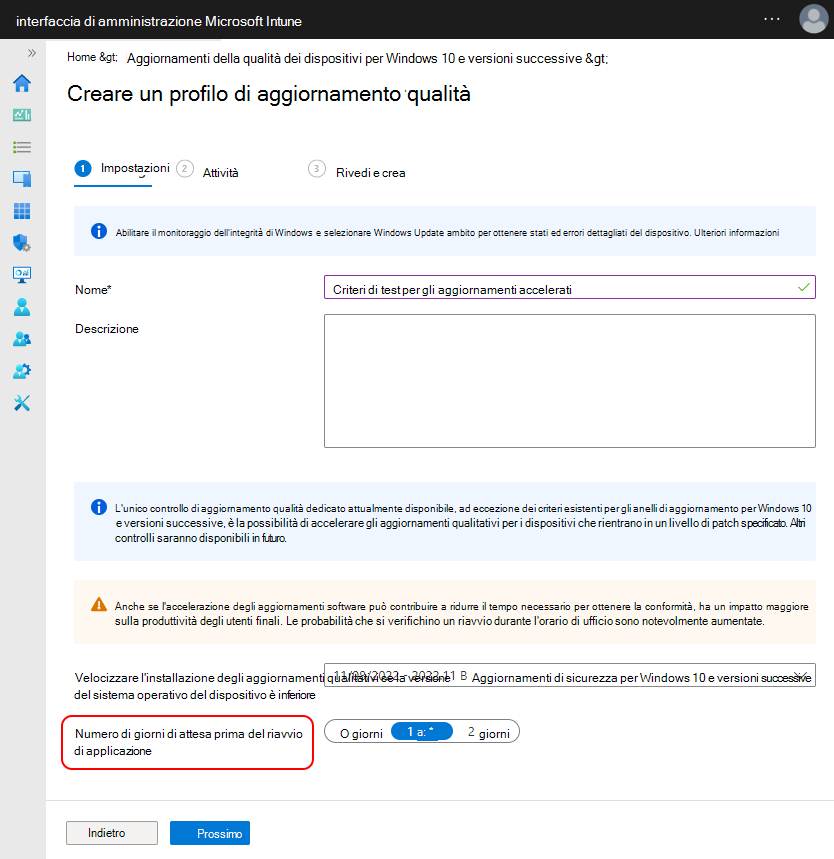The height and width of the screenshot is (859, 834).
Task: Click the Nome text field
Action: tap(569, 288)
